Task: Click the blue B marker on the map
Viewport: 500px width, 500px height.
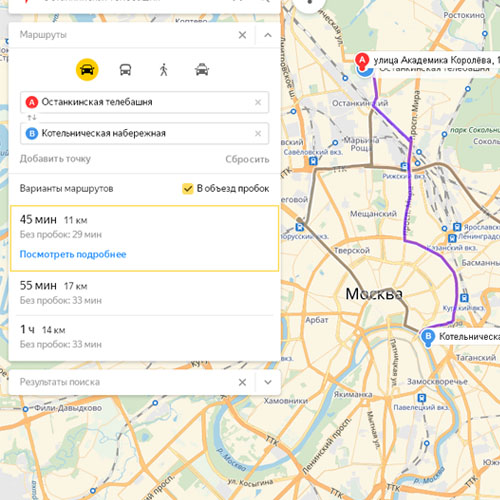Action: [x=428, y=337]
